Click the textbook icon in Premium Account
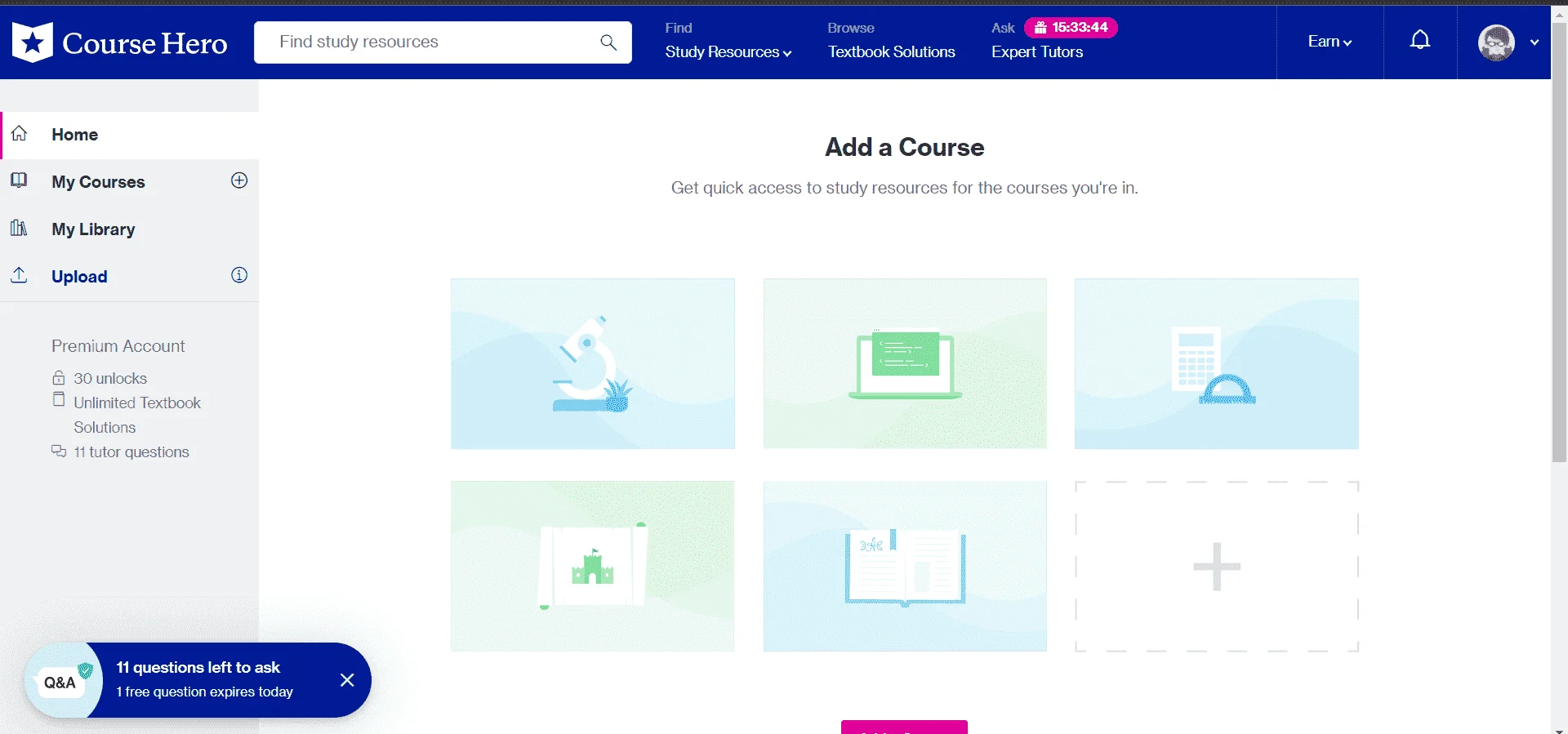1568x734 pixels. (59, 399)
